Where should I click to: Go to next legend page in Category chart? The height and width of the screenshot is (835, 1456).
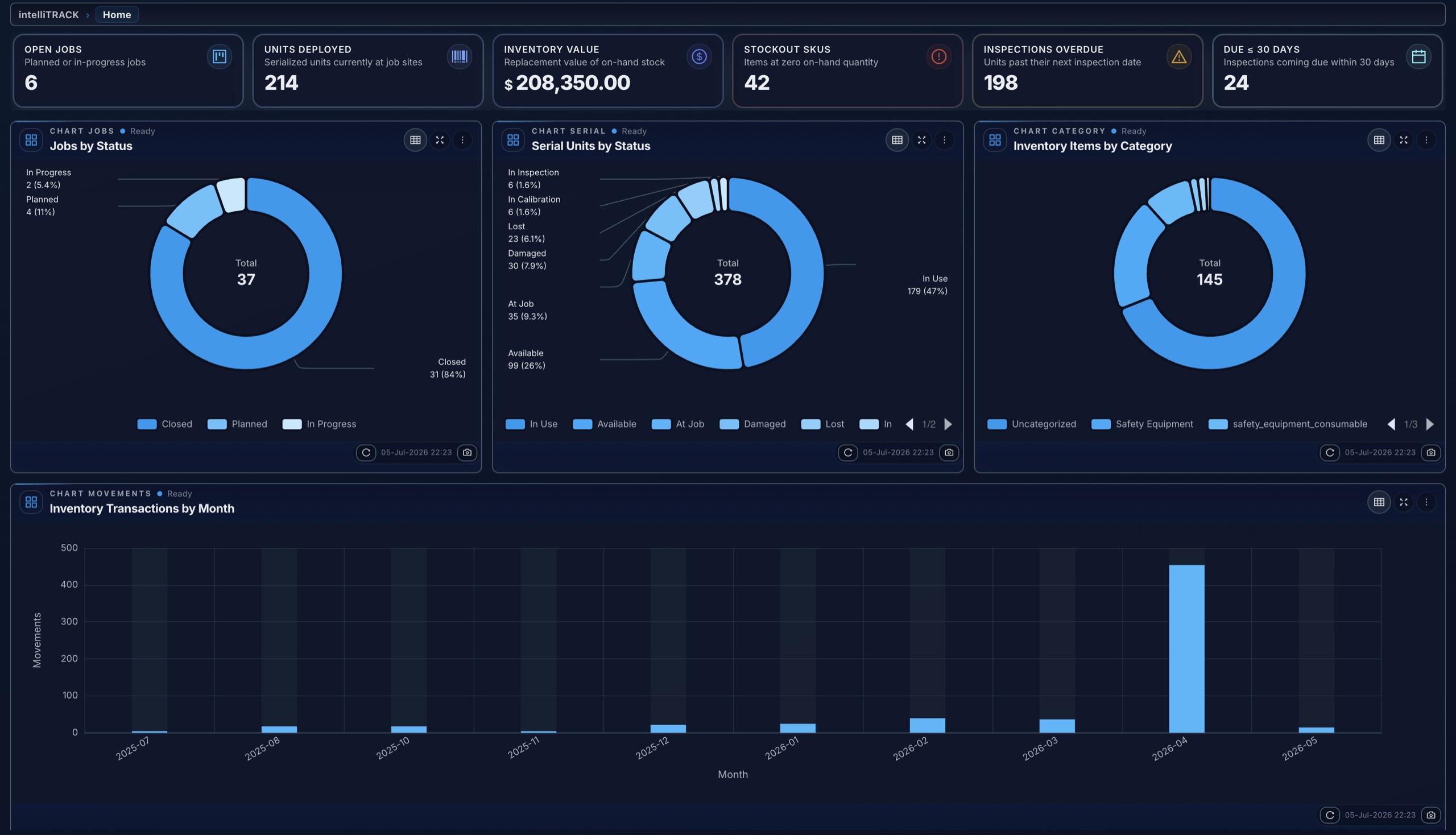pyautogui.click(x=1430, y=424)
